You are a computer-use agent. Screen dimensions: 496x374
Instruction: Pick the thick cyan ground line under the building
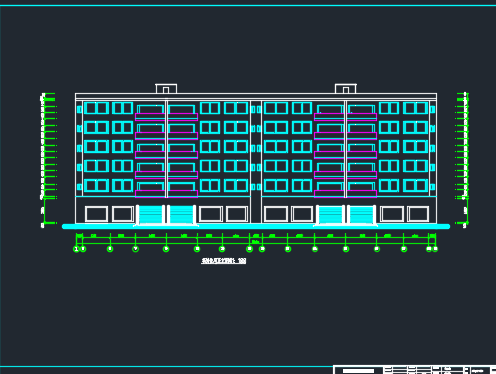(256, 227)
